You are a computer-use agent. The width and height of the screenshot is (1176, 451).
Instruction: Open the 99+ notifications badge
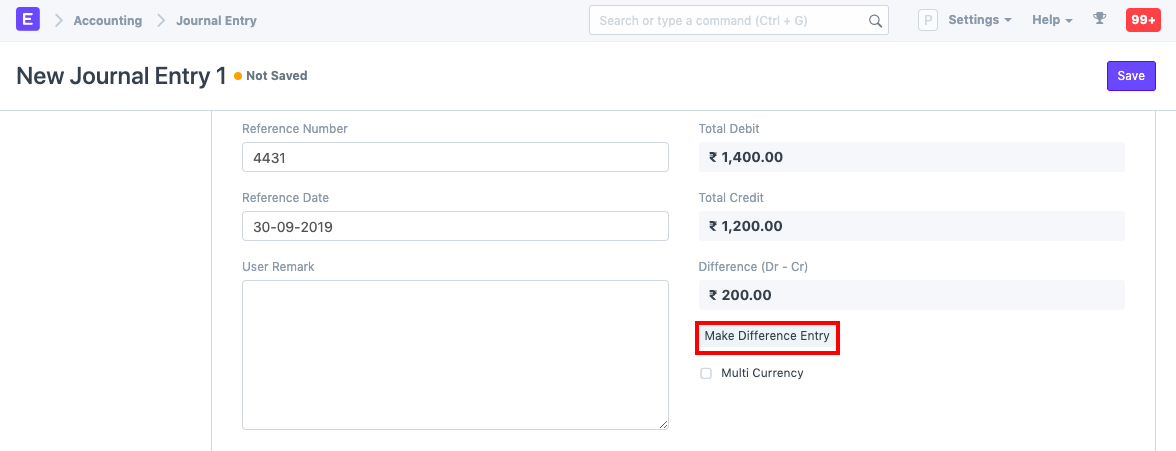click(x=1142, y=20)
